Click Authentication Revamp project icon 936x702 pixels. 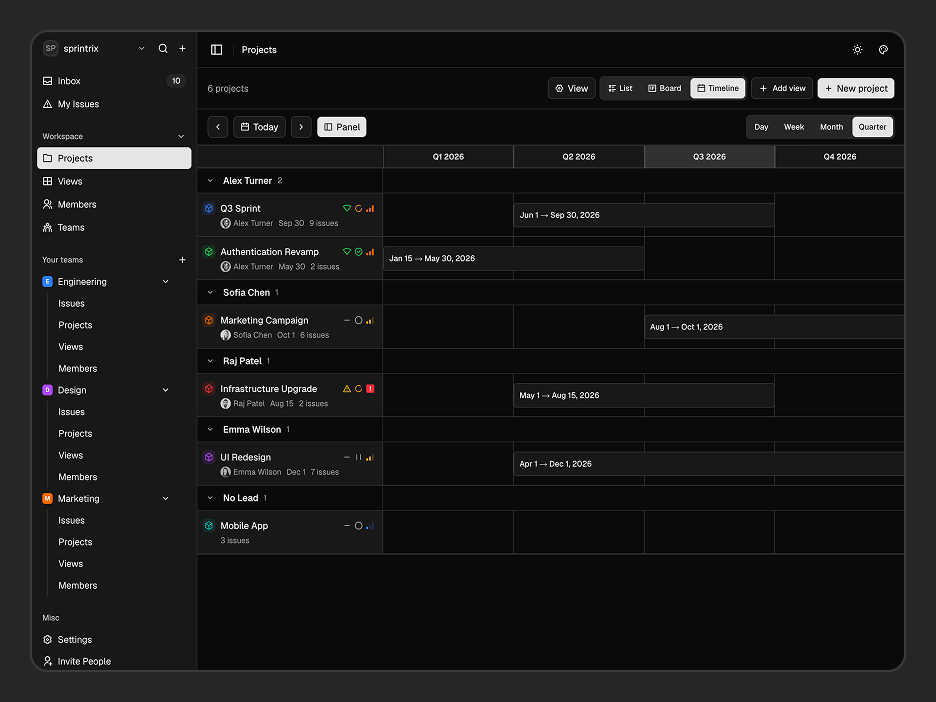point(209,252)
